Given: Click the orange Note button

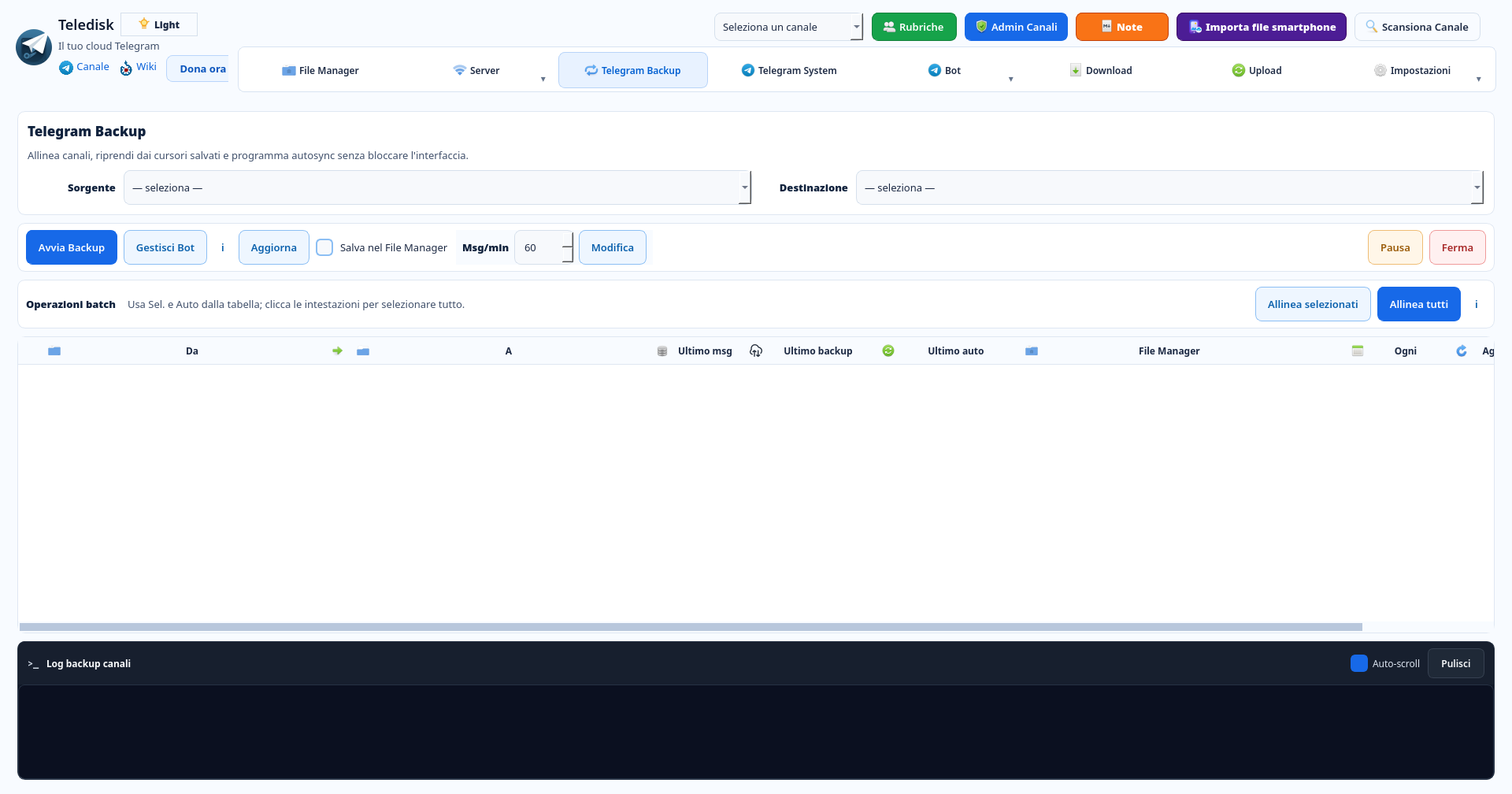Looking at the screenshot, I should click(1122, 27).
